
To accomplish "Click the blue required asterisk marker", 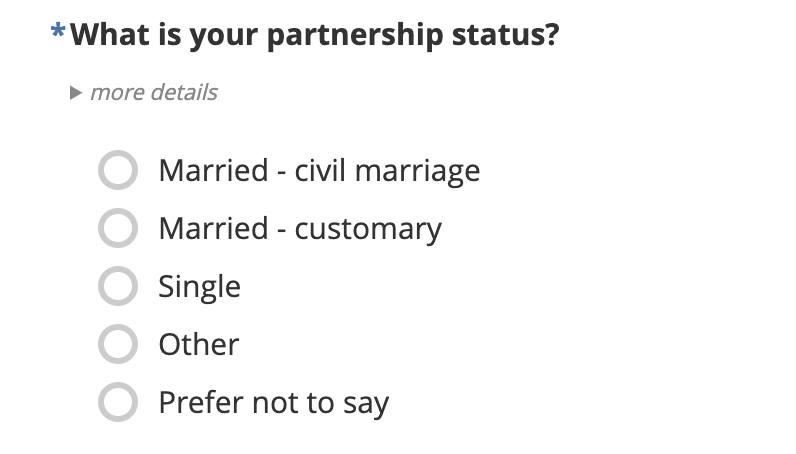I will [x=58, y=30].
